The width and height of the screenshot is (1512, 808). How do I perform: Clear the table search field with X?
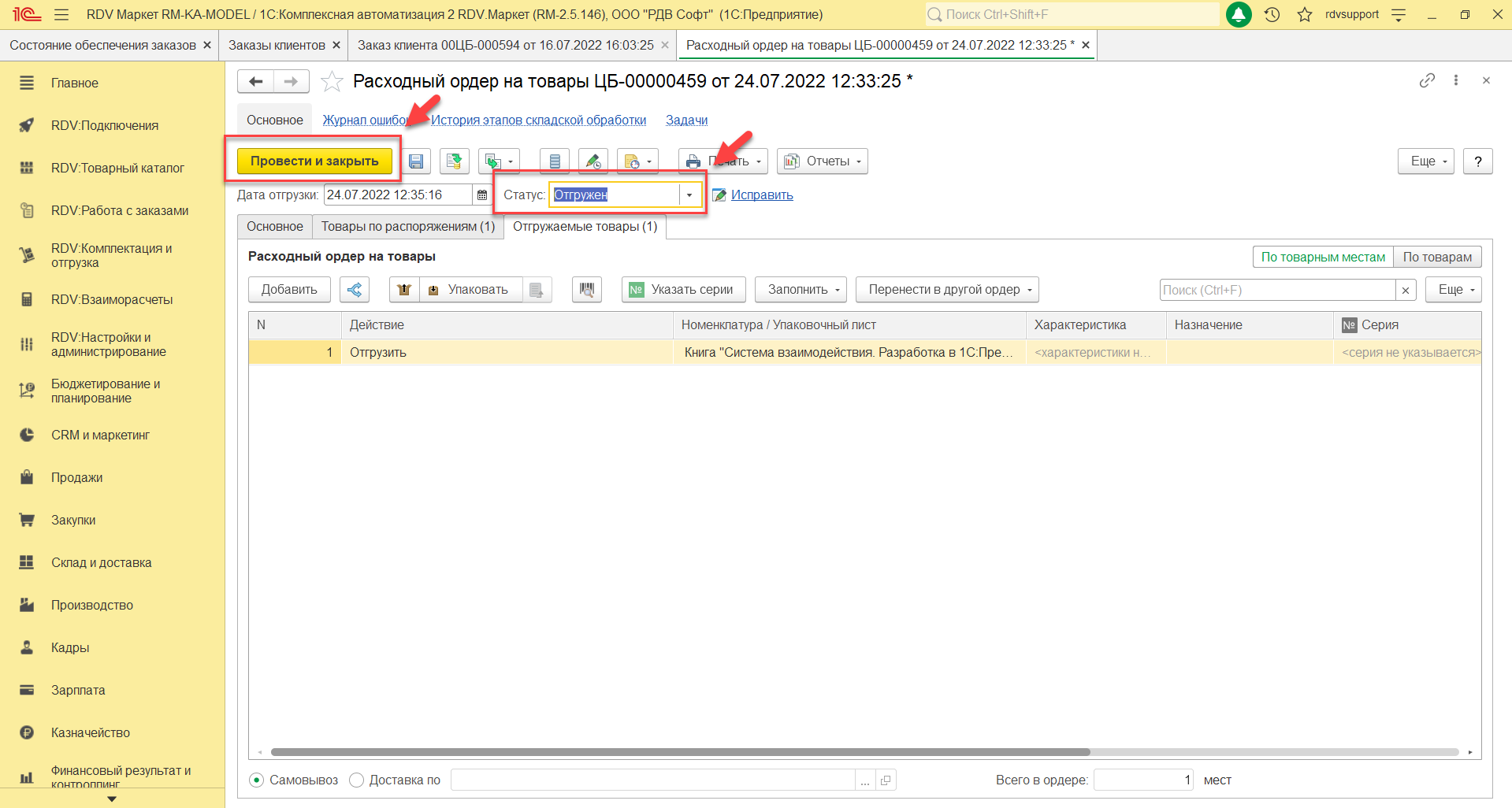(1406, 290)
